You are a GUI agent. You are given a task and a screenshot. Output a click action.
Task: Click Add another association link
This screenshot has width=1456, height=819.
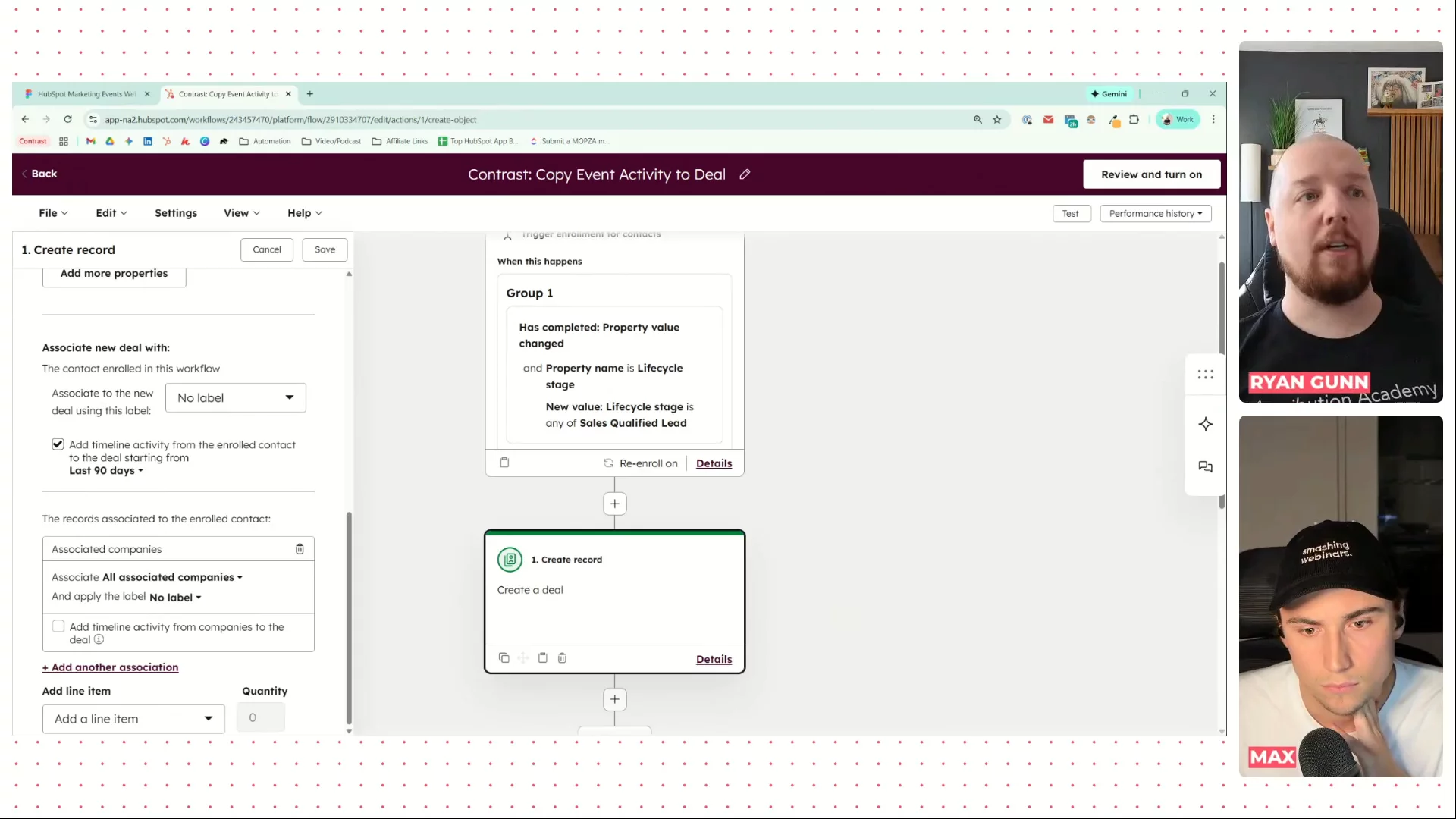(111, 667)
